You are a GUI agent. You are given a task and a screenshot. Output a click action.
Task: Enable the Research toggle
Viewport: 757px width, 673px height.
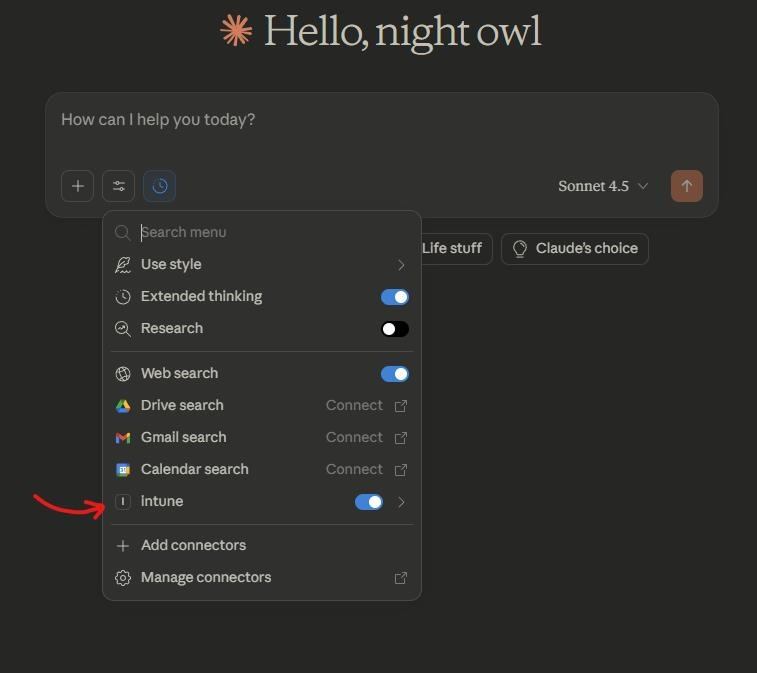pos(395,329)
